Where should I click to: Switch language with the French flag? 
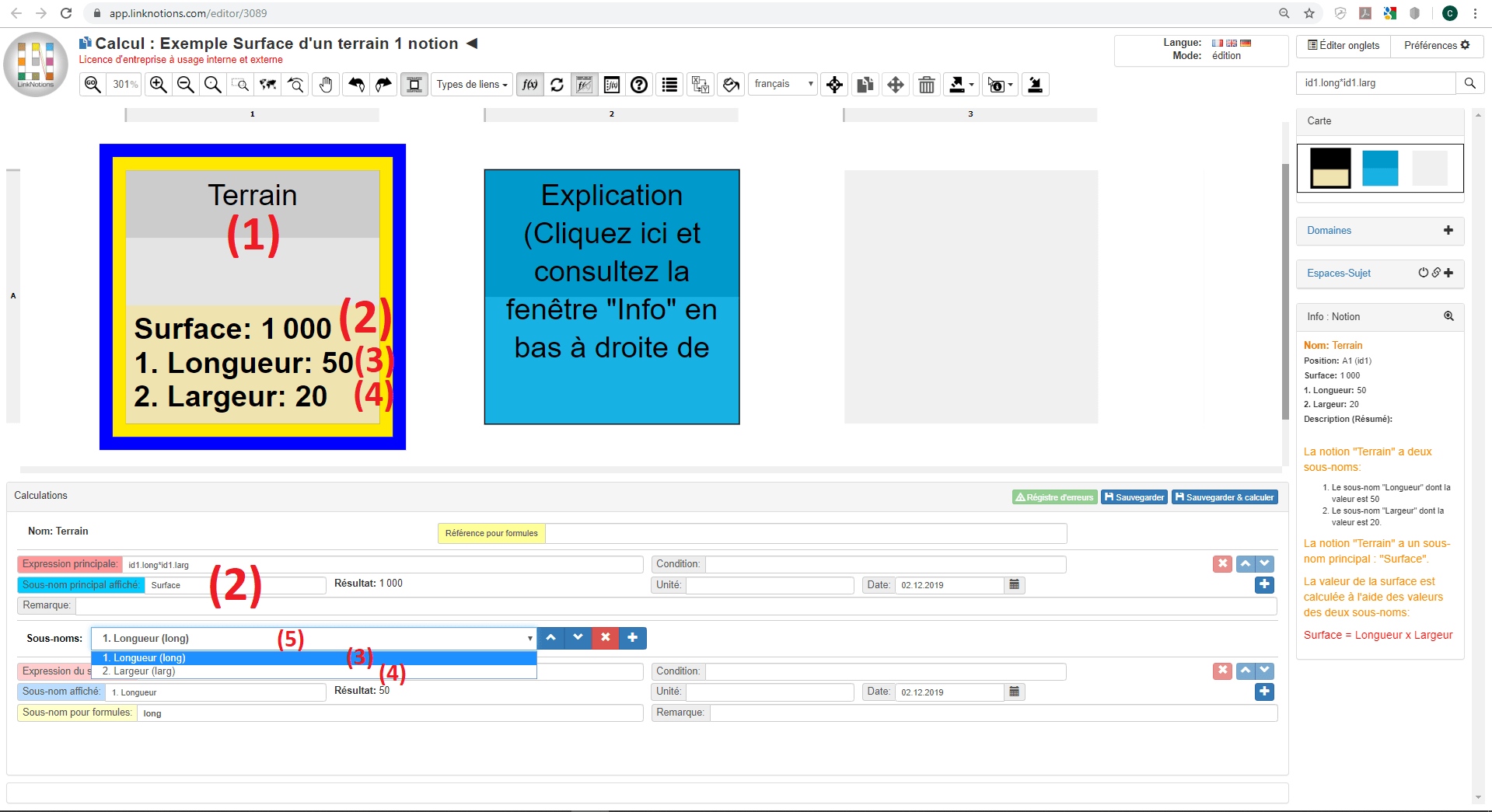pyautogui.click(x=1218, y=43)
